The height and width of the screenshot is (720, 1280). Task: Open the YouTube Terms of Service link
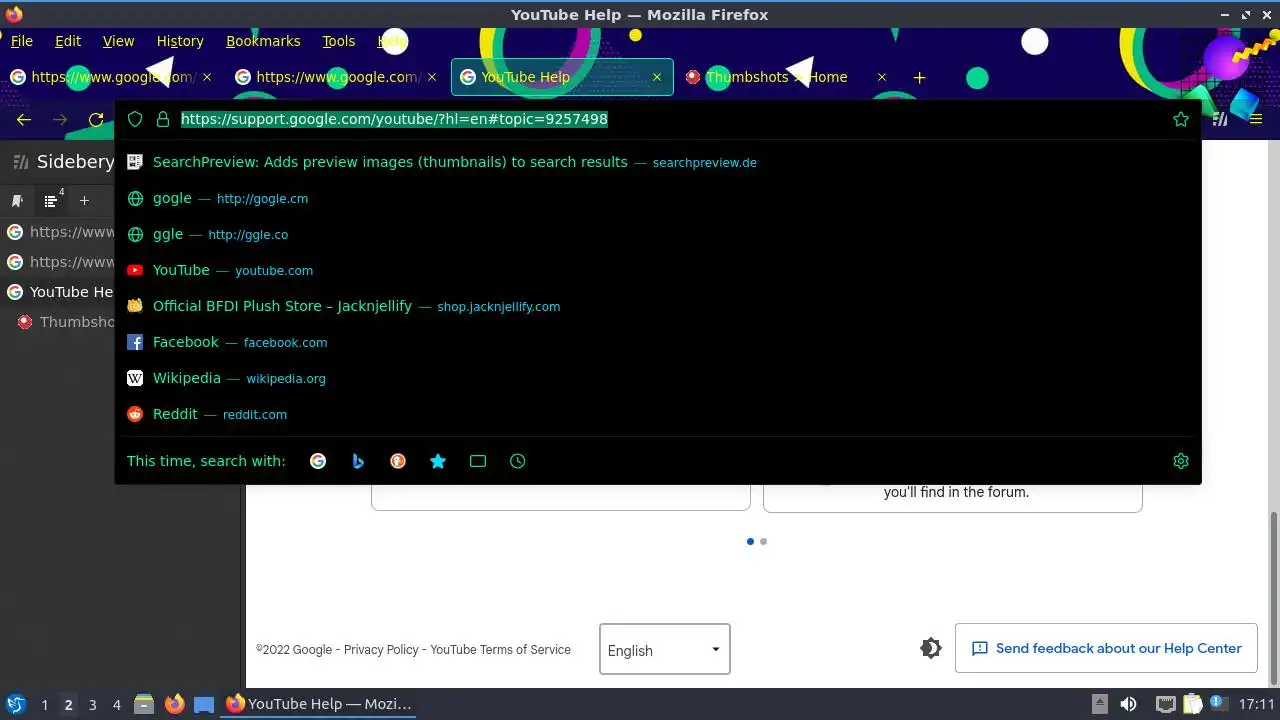(x=500, y=650)
